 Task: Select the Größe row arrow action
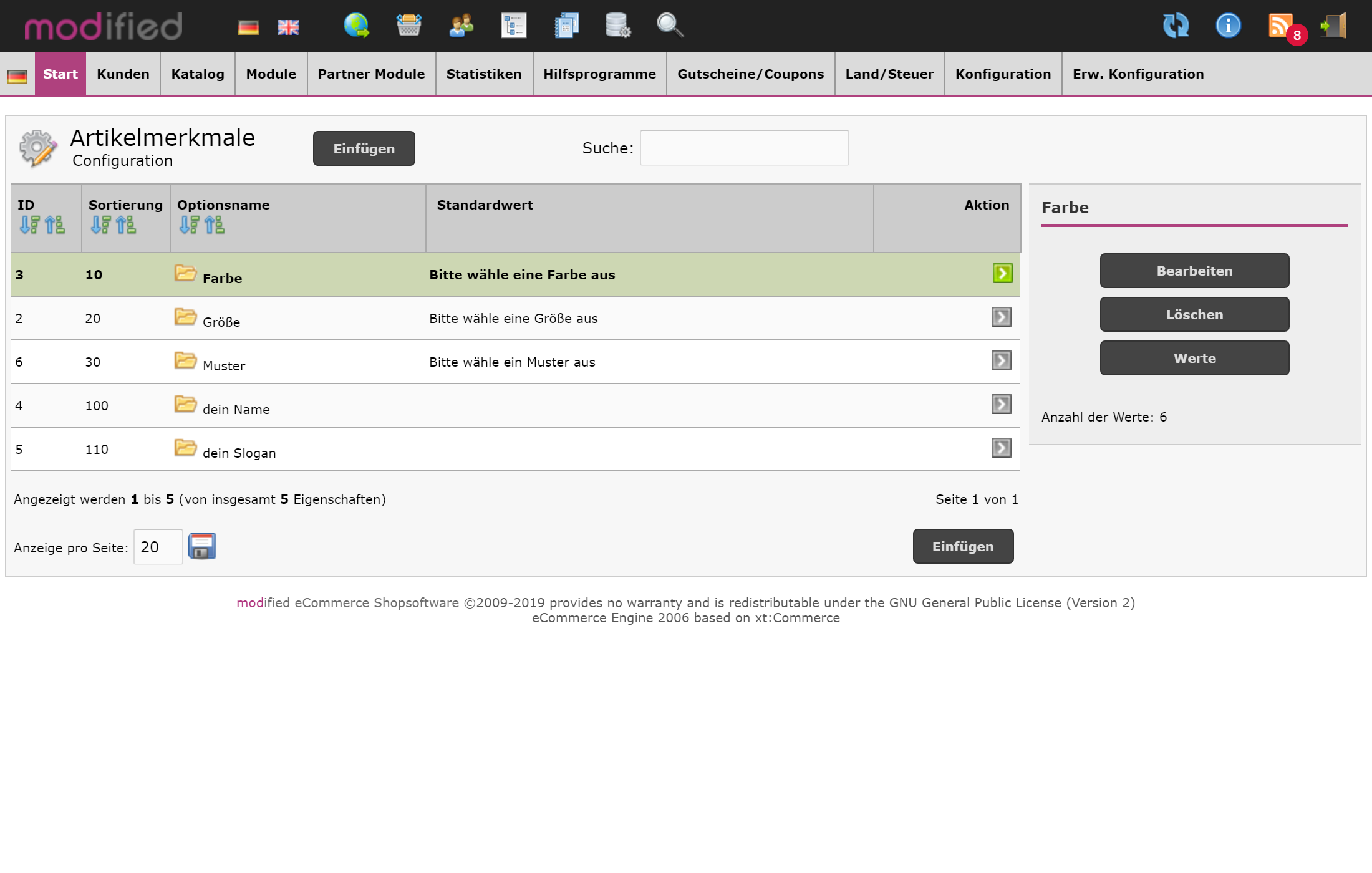[1001, 317]
